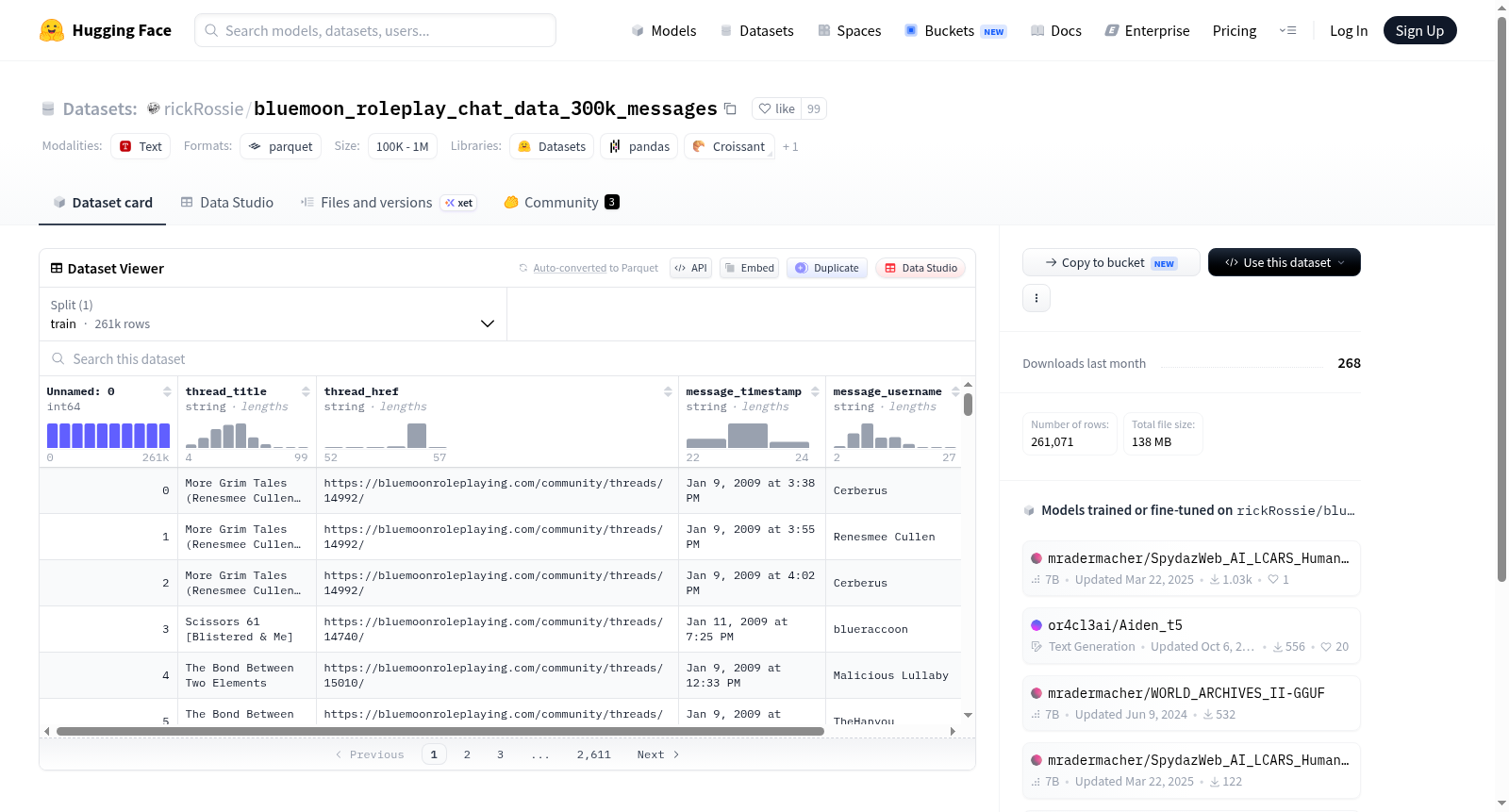
Task: Expand the Split train dropdown
Action: pyautogui.click(x=274, y=314)
